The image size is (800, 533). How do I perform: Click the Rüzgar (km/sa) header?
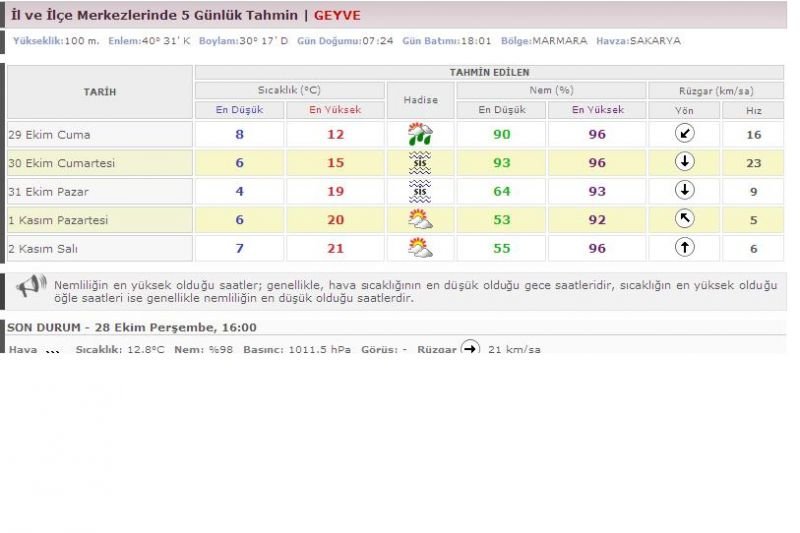click(x=716, y=90)
